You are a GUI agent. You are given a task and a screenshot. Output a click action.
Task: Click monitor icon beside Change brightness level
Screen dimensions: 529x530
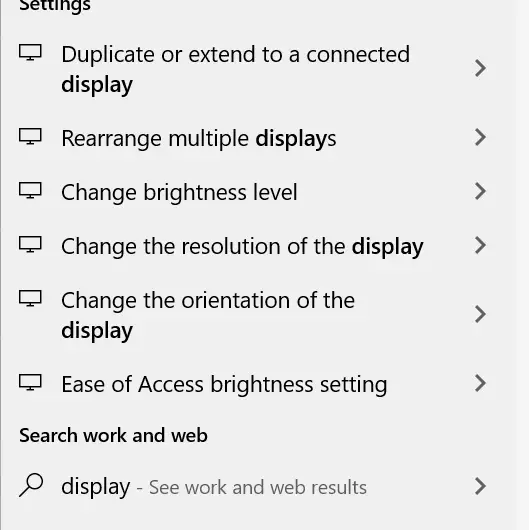30,190
